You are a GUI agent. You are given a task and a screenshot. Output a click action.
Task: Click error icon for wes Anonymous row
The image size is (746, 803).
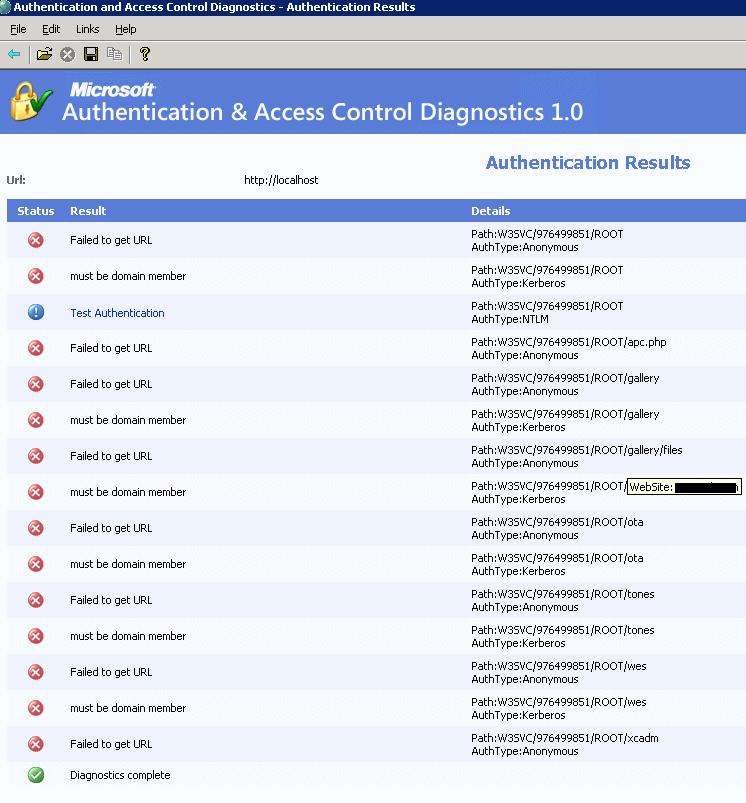click(x=36, y=672)
